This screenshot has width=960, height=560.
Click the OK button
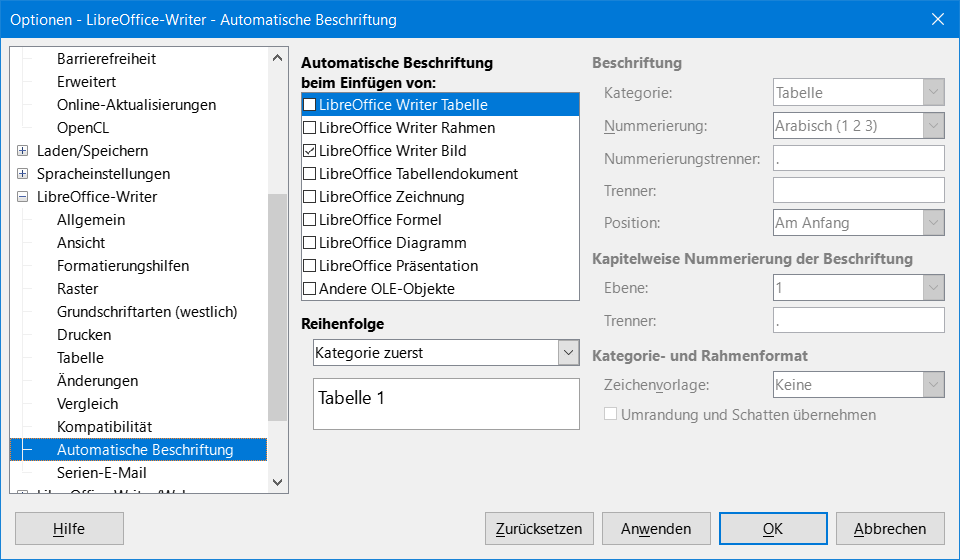point(773,528)
